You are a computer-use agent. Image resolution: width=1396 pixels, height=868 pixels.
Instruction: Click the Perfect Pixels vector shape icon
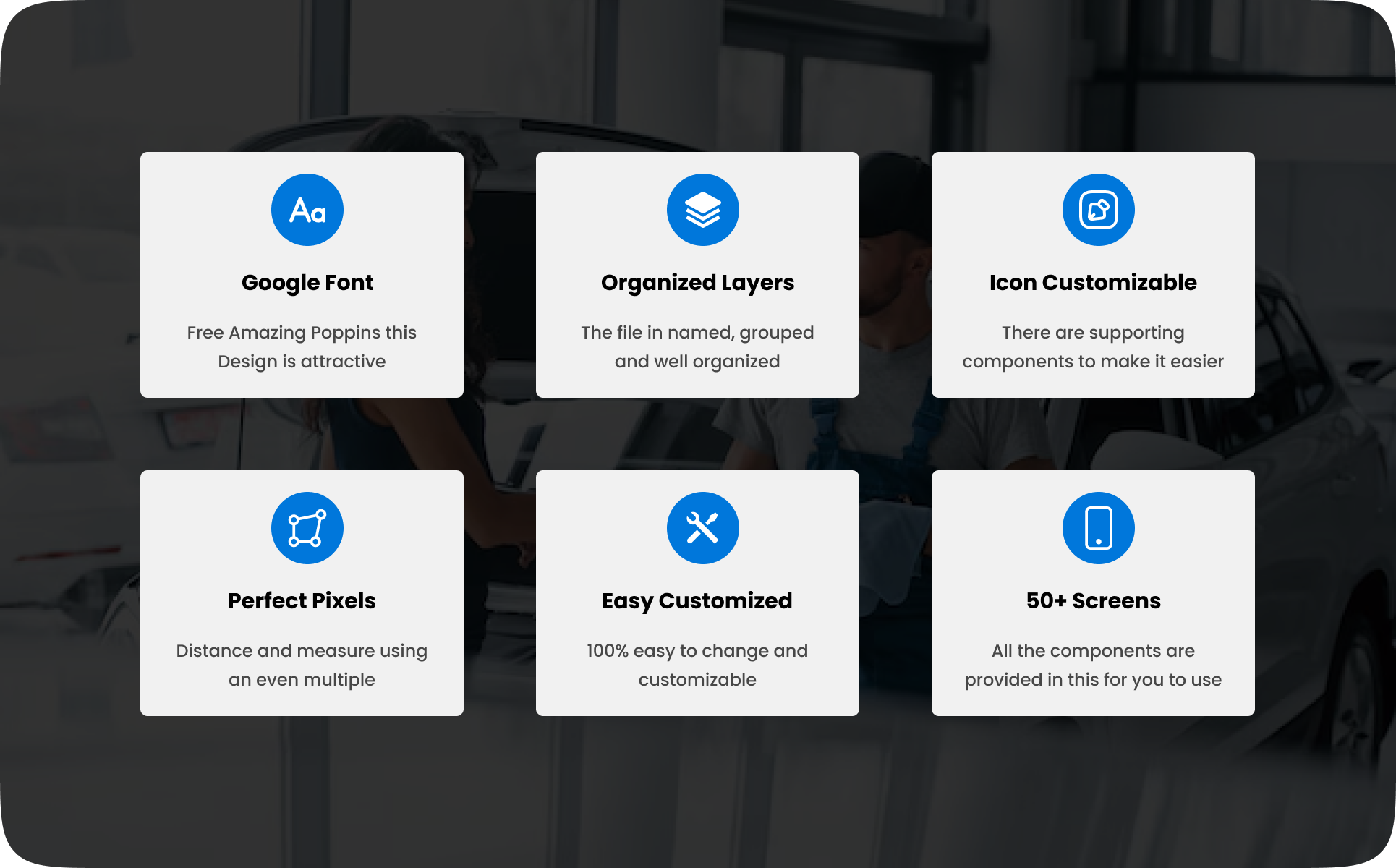pos(307,528)
